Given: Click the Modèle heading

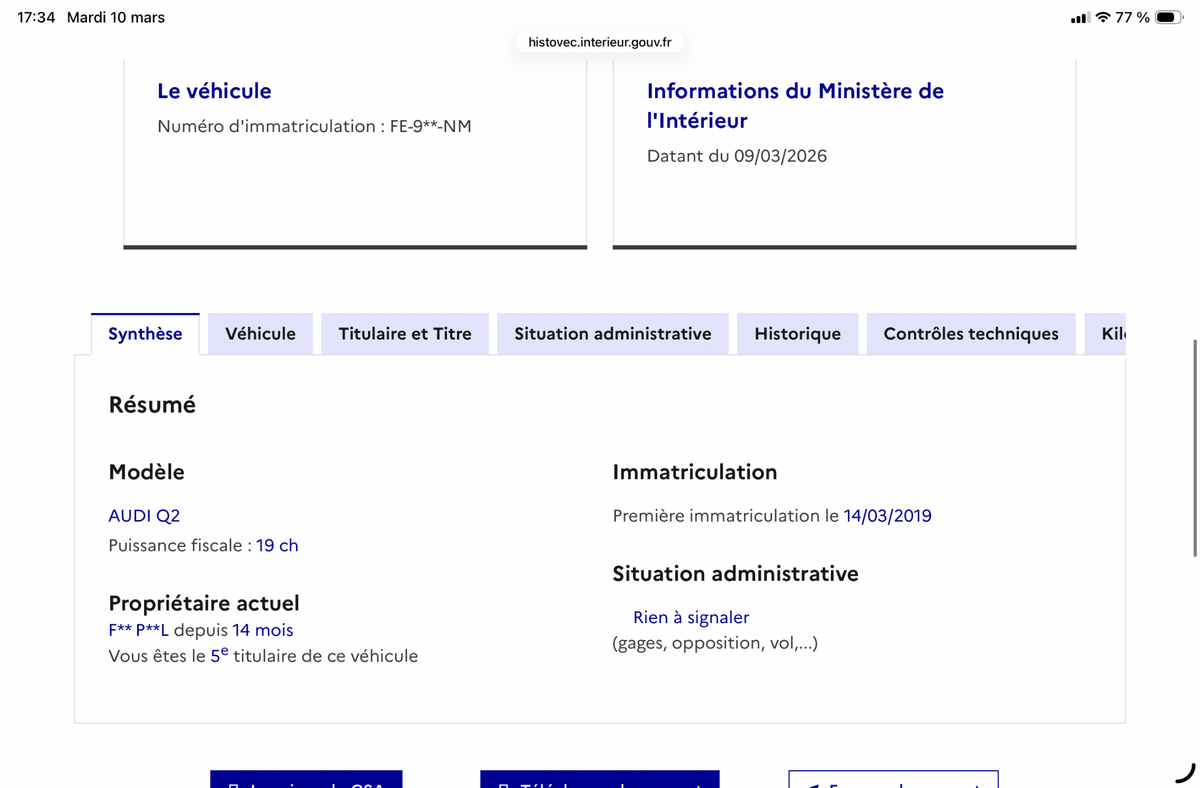Looking at the screenshot, I should click(146, 472).
